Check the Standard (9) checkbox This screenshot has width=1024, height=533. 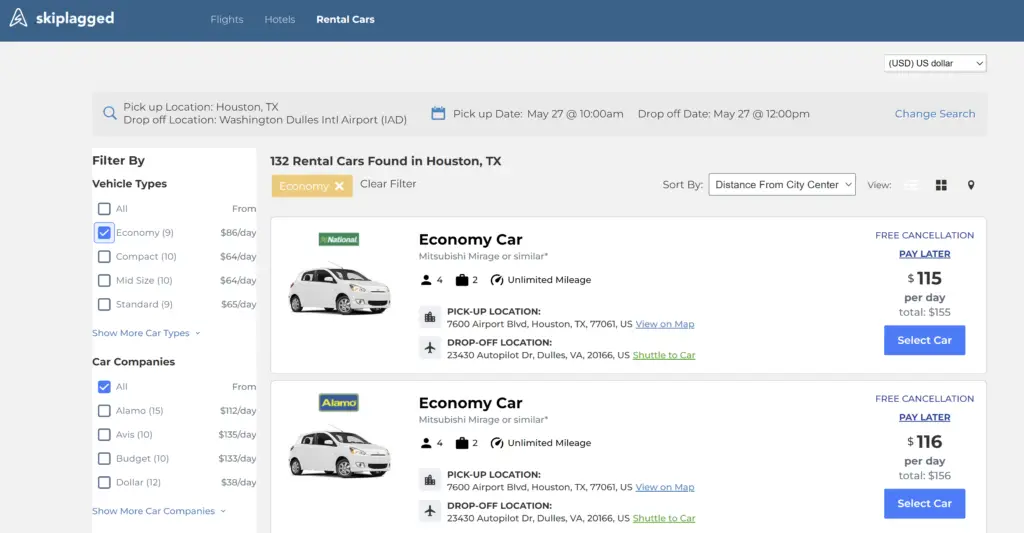point(104,304)
